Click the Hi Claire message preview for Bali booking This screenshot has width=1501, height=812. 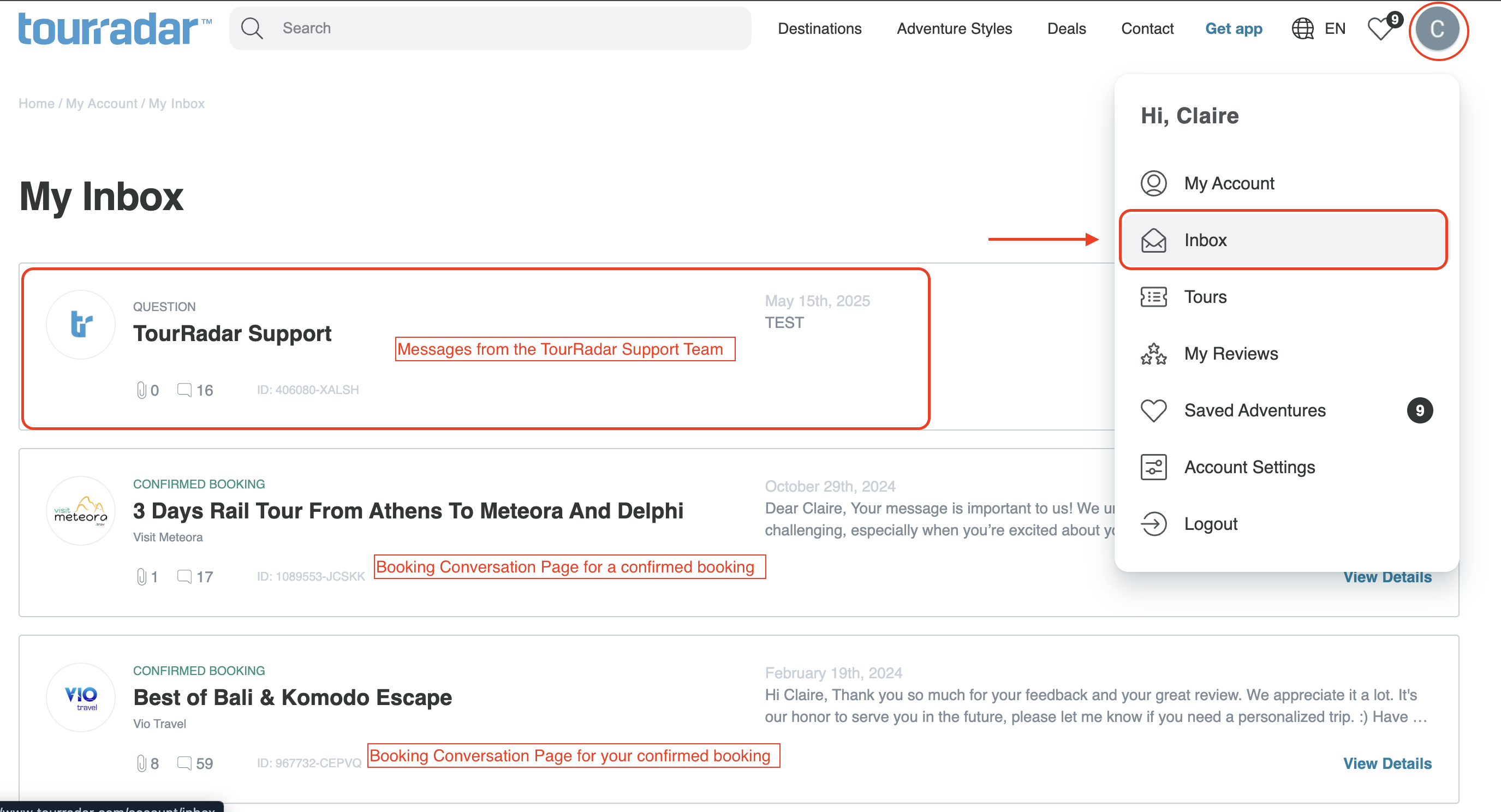pos(1095,706)
